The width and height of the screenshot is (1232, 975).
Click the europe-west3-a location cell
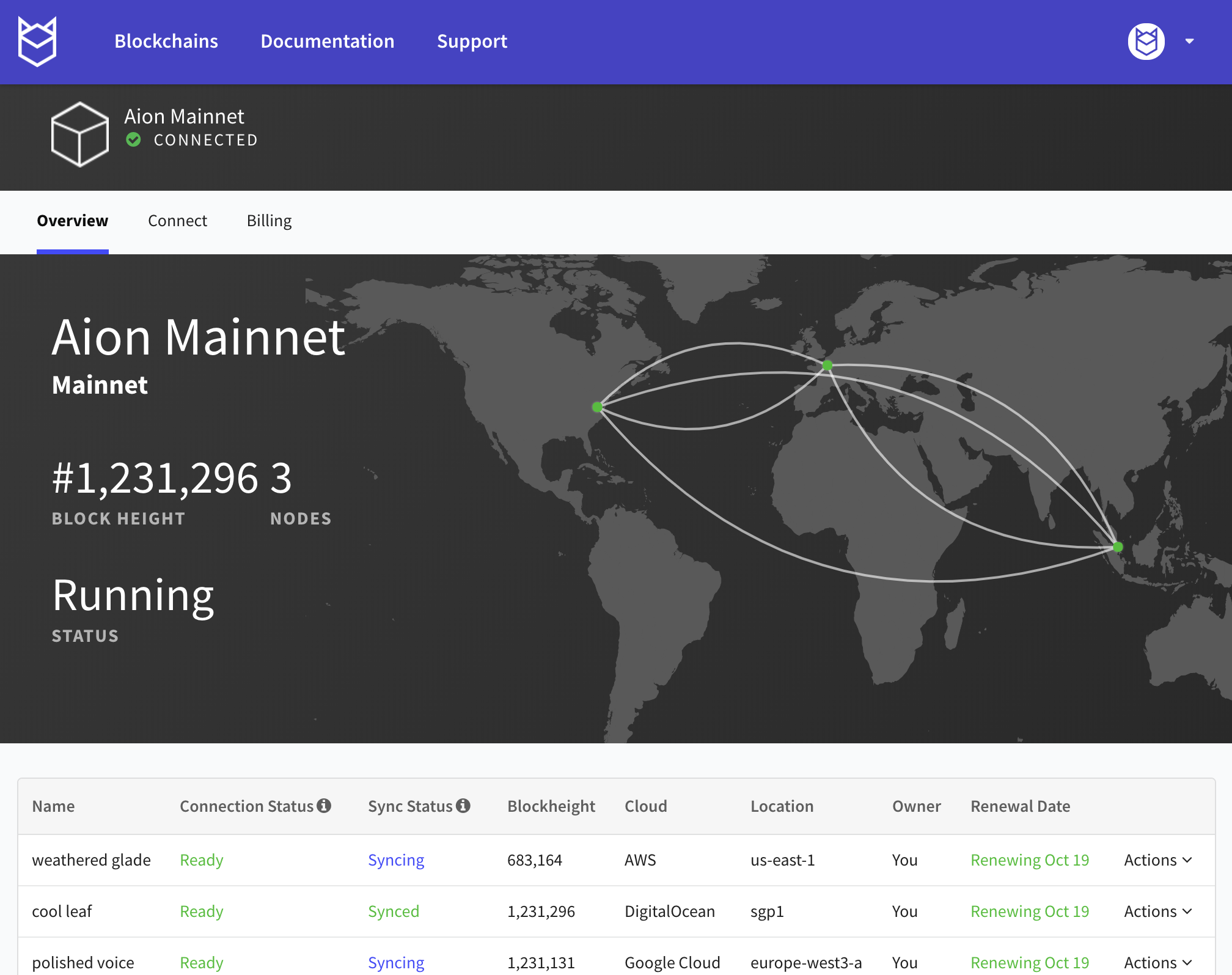coord(806,963)
